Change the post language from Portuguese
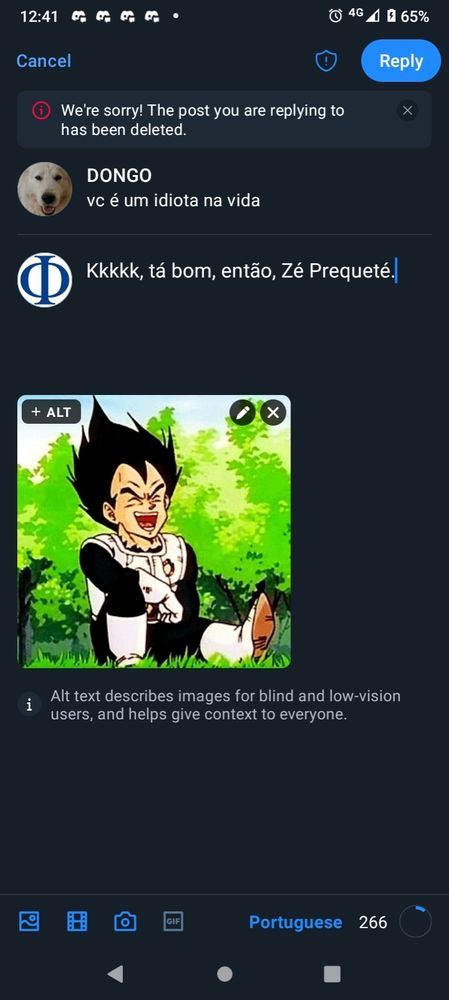Viewport: 449px width, 1000px height. (295, 922)
